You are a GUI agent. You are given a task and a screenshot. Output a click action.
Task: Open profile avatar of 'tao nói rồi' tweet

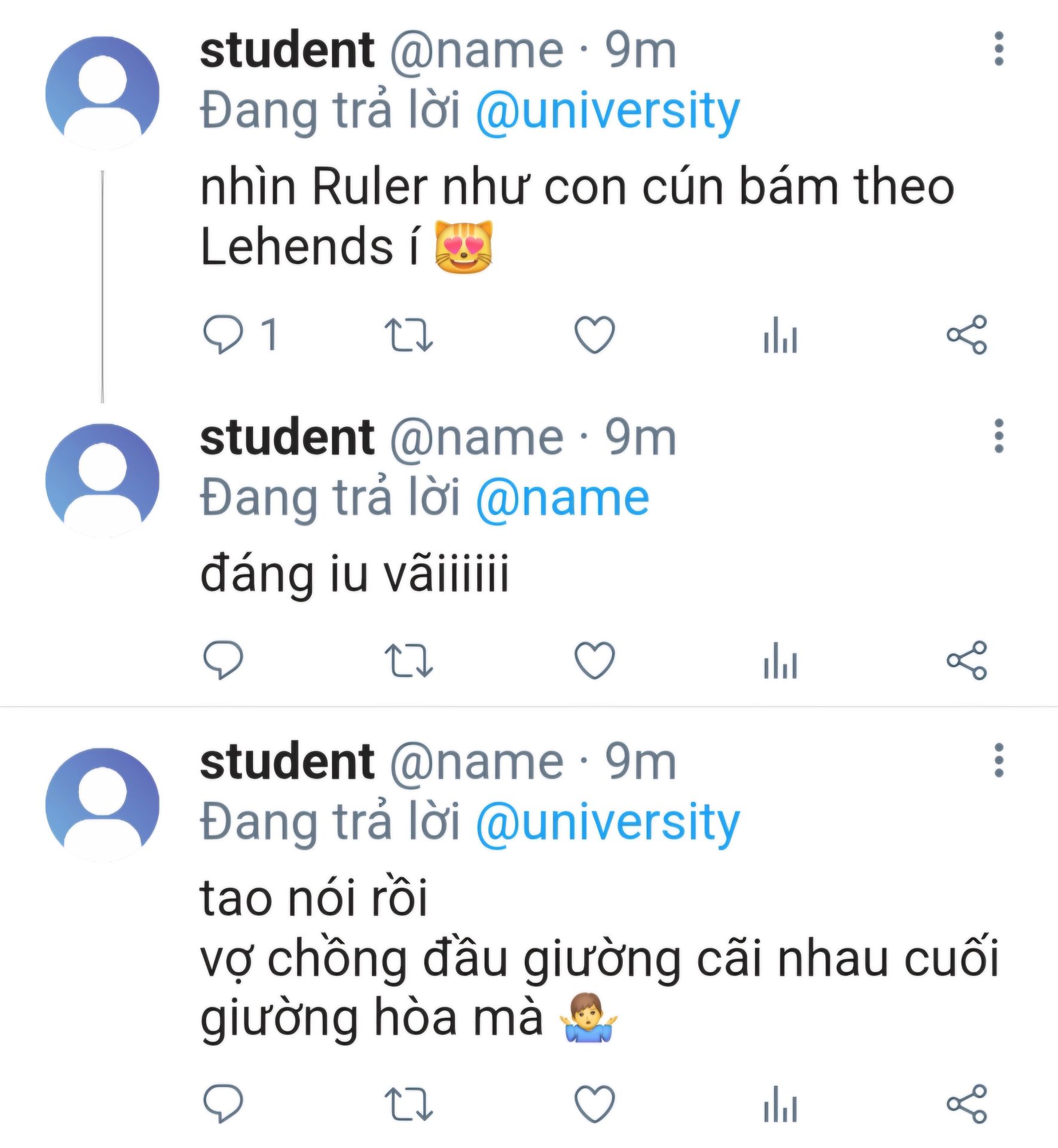(102, 805)
